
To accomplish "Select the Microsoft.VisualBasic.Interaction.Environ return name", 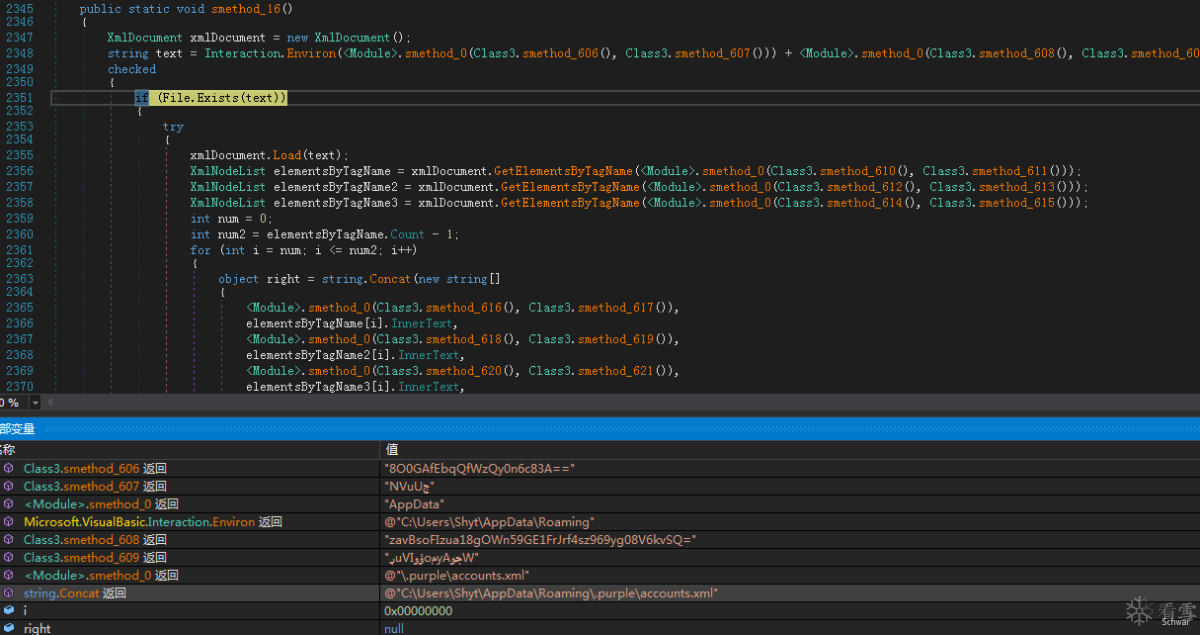I will 153,522.
